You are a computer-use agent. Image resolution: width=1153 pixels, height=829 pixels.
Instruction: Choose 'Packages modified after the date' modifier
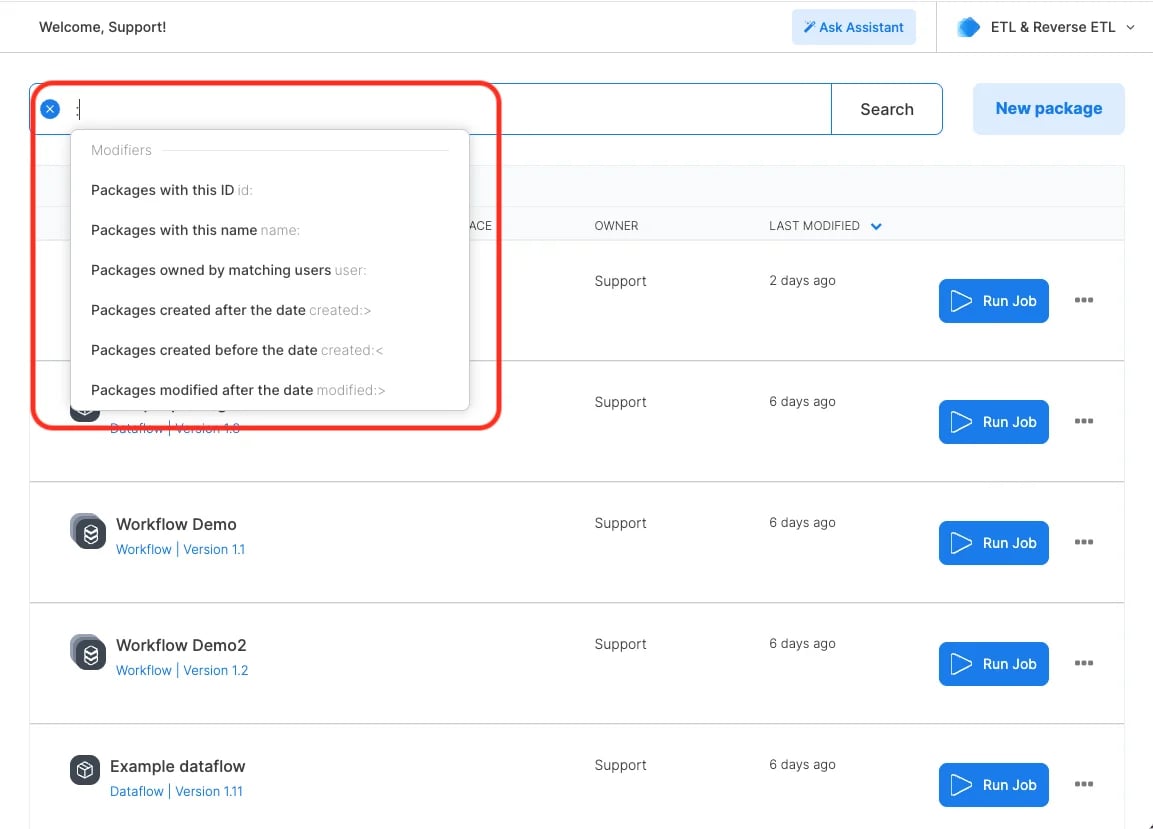(x=269, y=390)
